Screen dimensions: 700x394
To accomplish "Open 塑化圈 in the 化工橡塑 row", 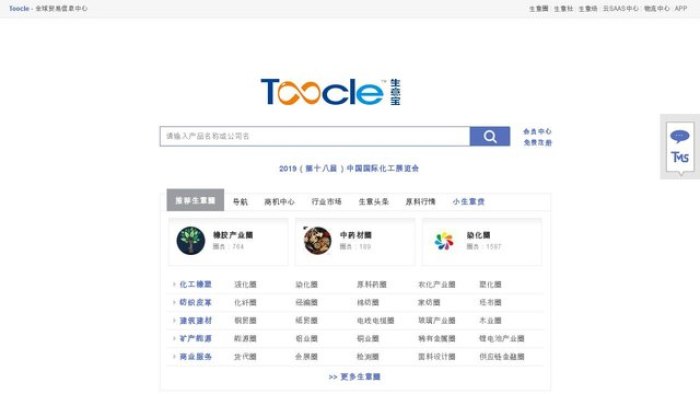I will click(x=490, y=284).
